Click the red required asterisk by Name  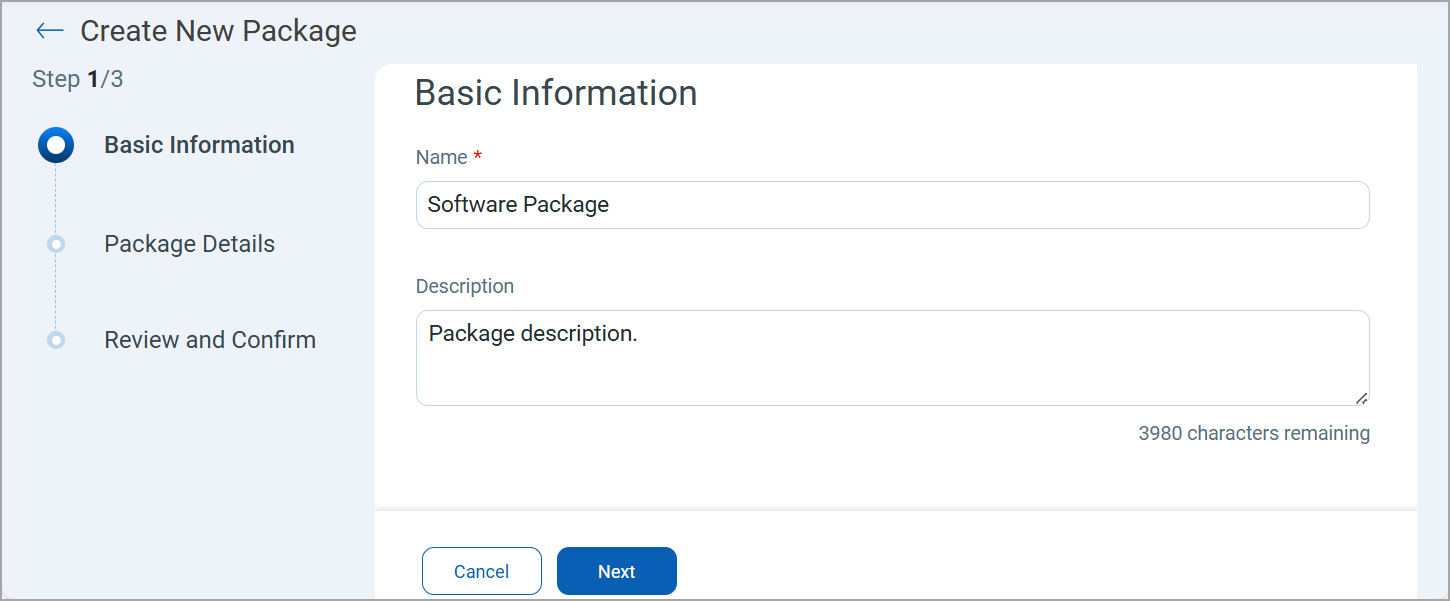(x=478, y=157)
